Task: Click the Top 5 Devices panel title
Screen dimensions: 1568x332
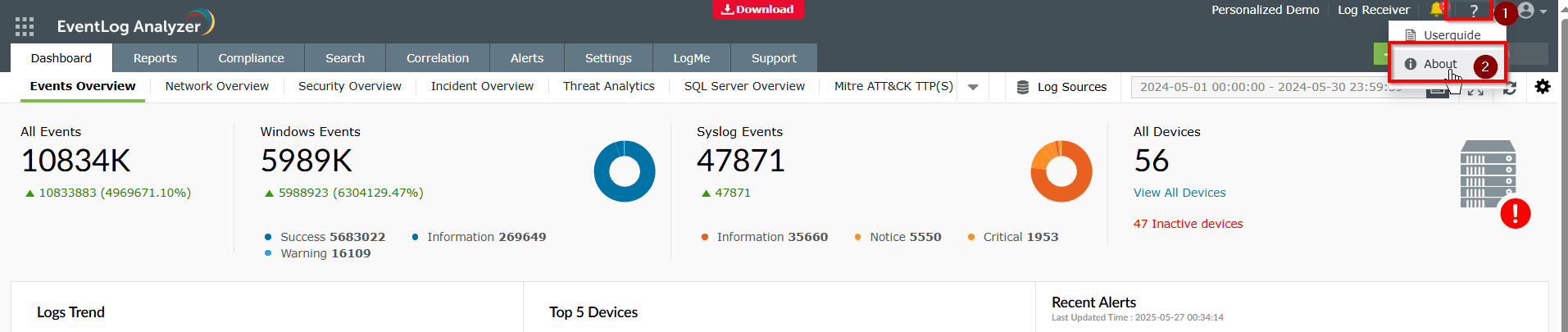Action: click(x=593, y=312)
